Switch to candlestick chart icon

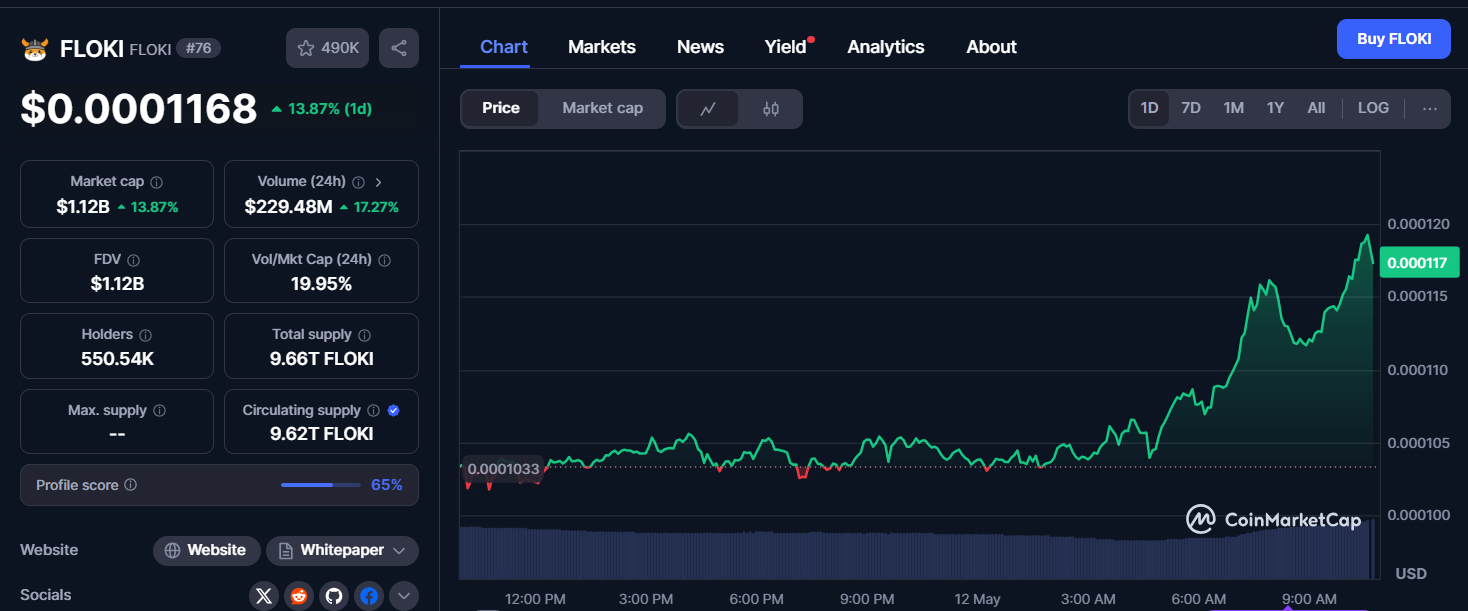tap(771, 109)
